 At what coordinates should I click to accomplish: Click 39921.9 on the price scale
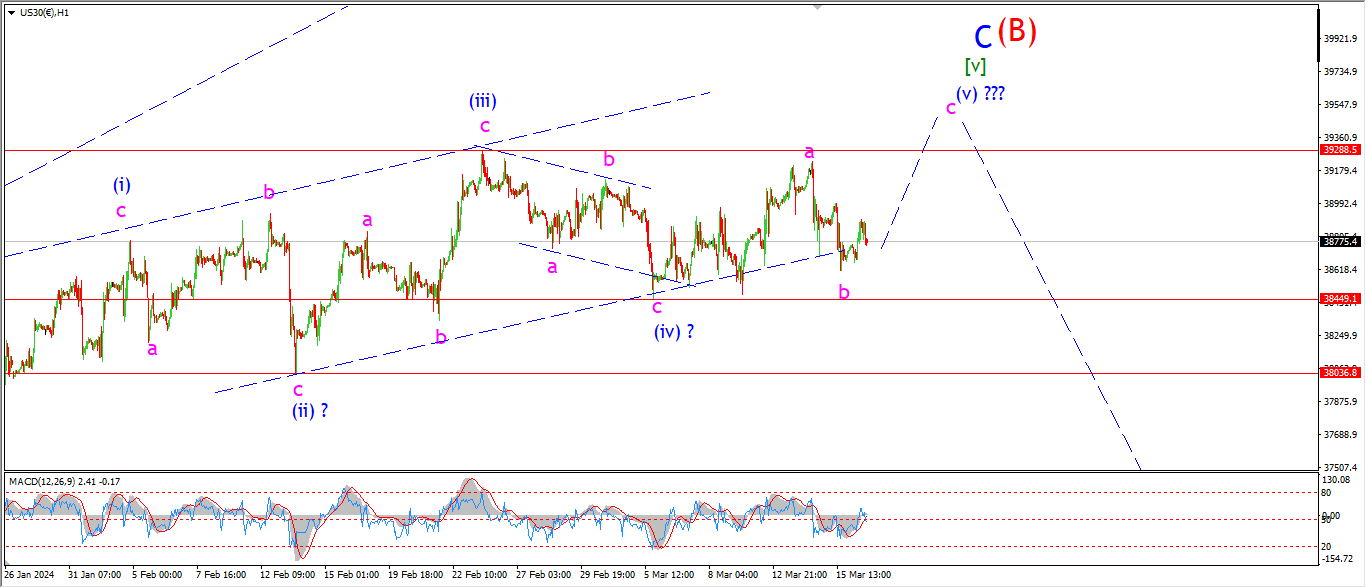pyautogui.click(x=1338, y=38)
